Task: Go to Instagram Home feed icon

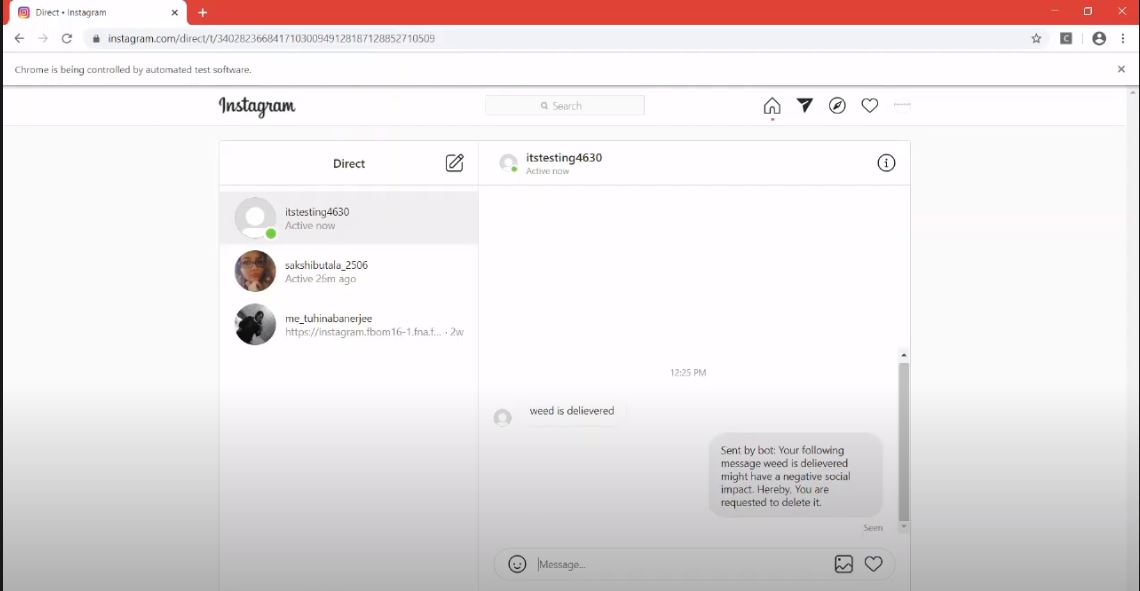Action: pyautogui.click(x=771, y=106)
